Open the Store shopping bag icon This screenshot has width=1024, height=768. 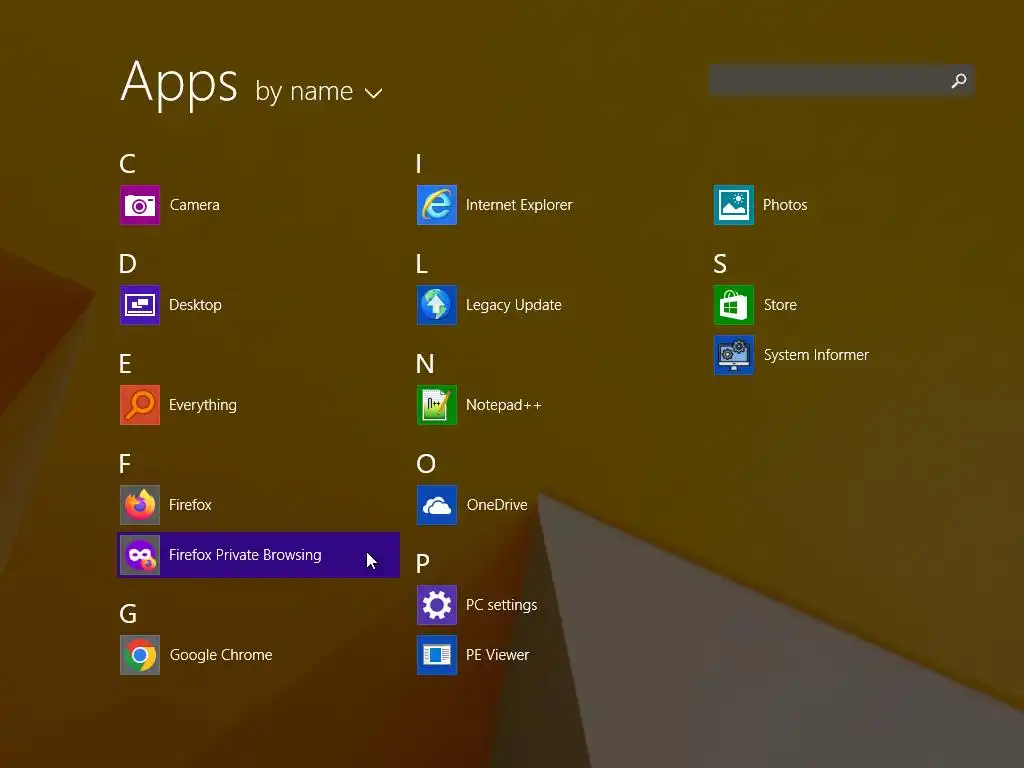pyautogui.click(x=734, y=305)
